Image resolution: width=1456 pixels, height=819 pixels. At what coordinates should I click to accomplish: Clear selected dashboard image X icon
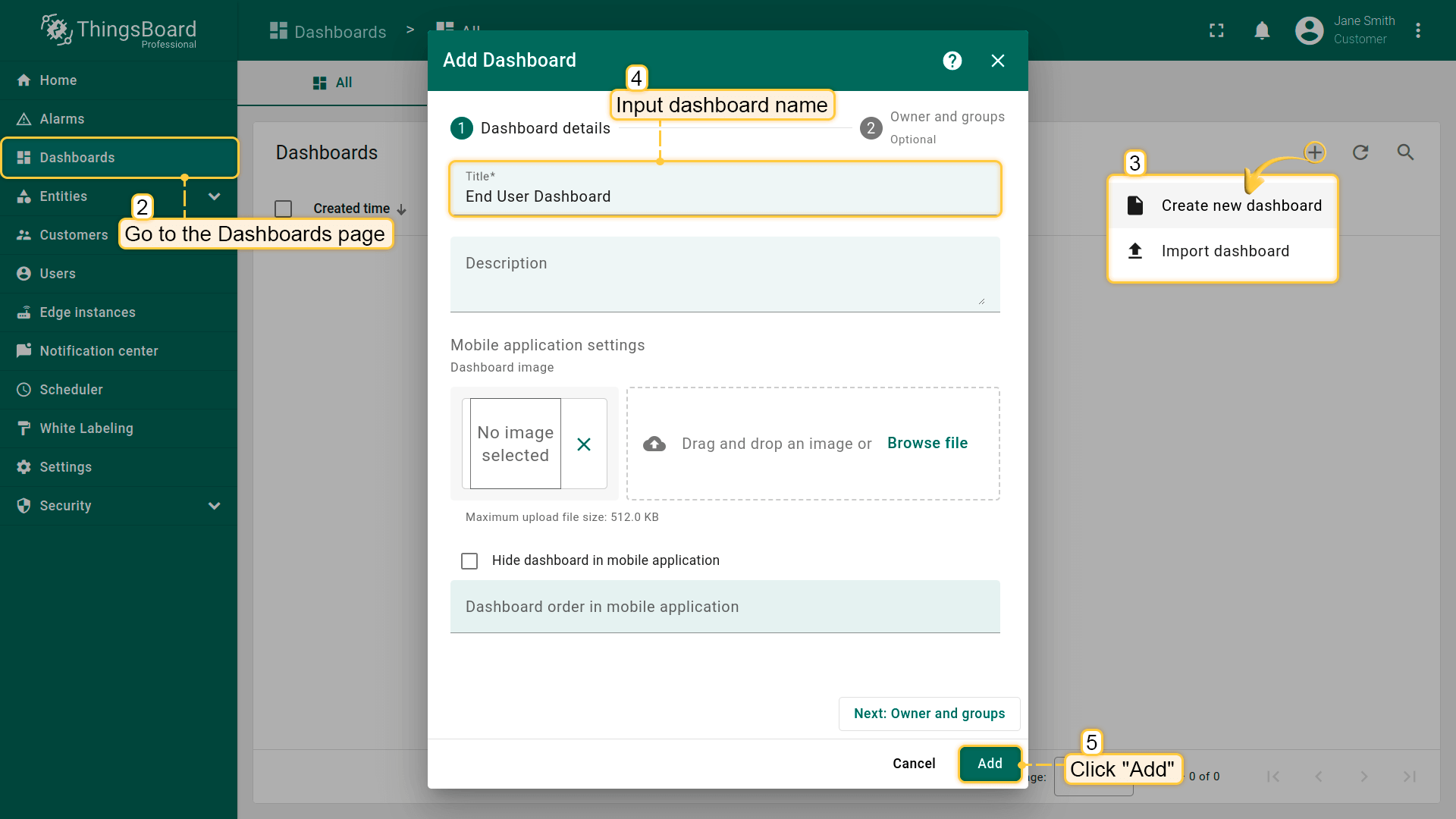pos(583,444)
